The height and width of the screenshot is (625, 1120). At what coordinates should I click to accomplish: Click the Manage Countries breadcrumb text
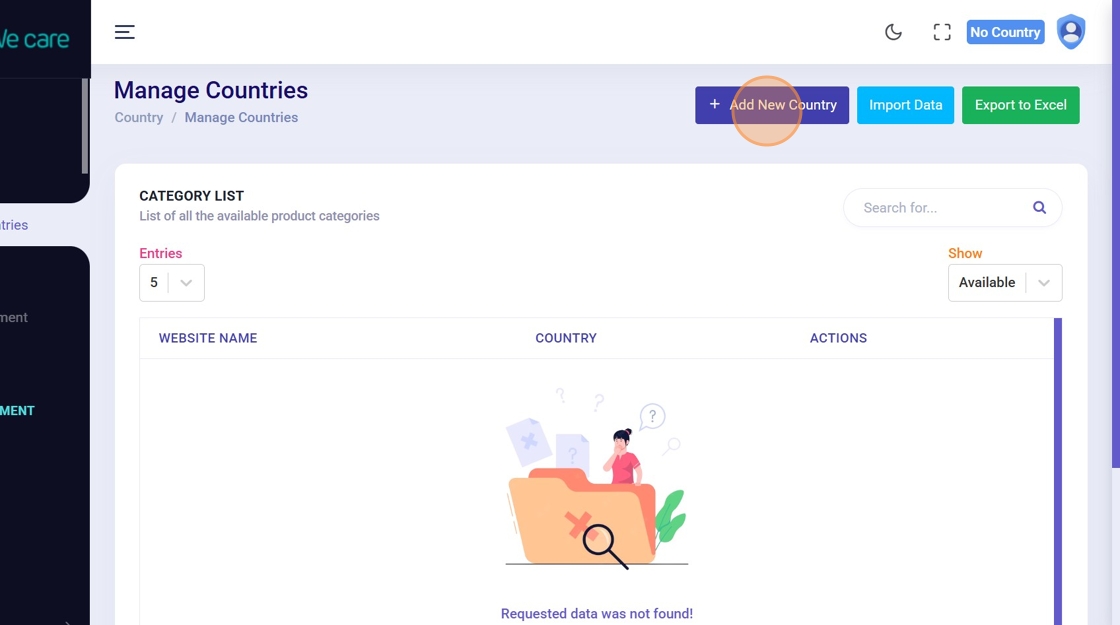pyautogui.click(x=241, y=117)
